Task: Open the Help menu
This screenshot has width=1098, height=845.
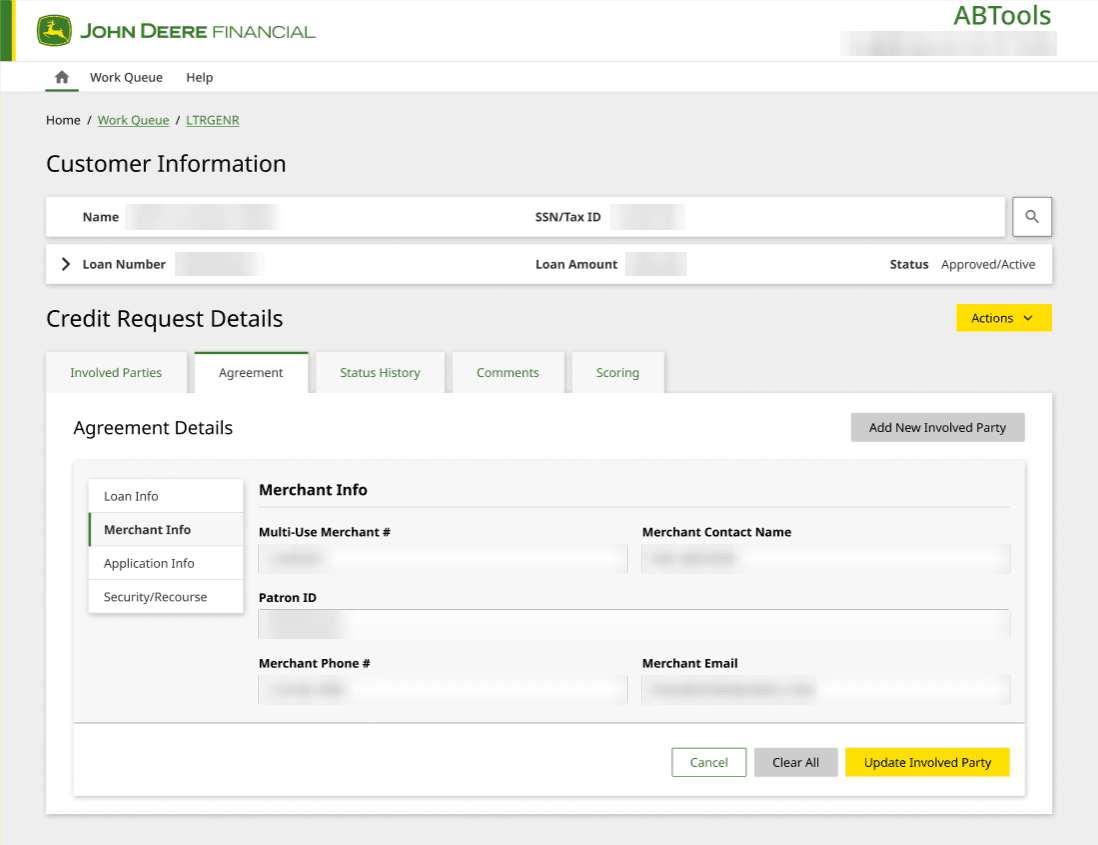Action: [200, 77]
